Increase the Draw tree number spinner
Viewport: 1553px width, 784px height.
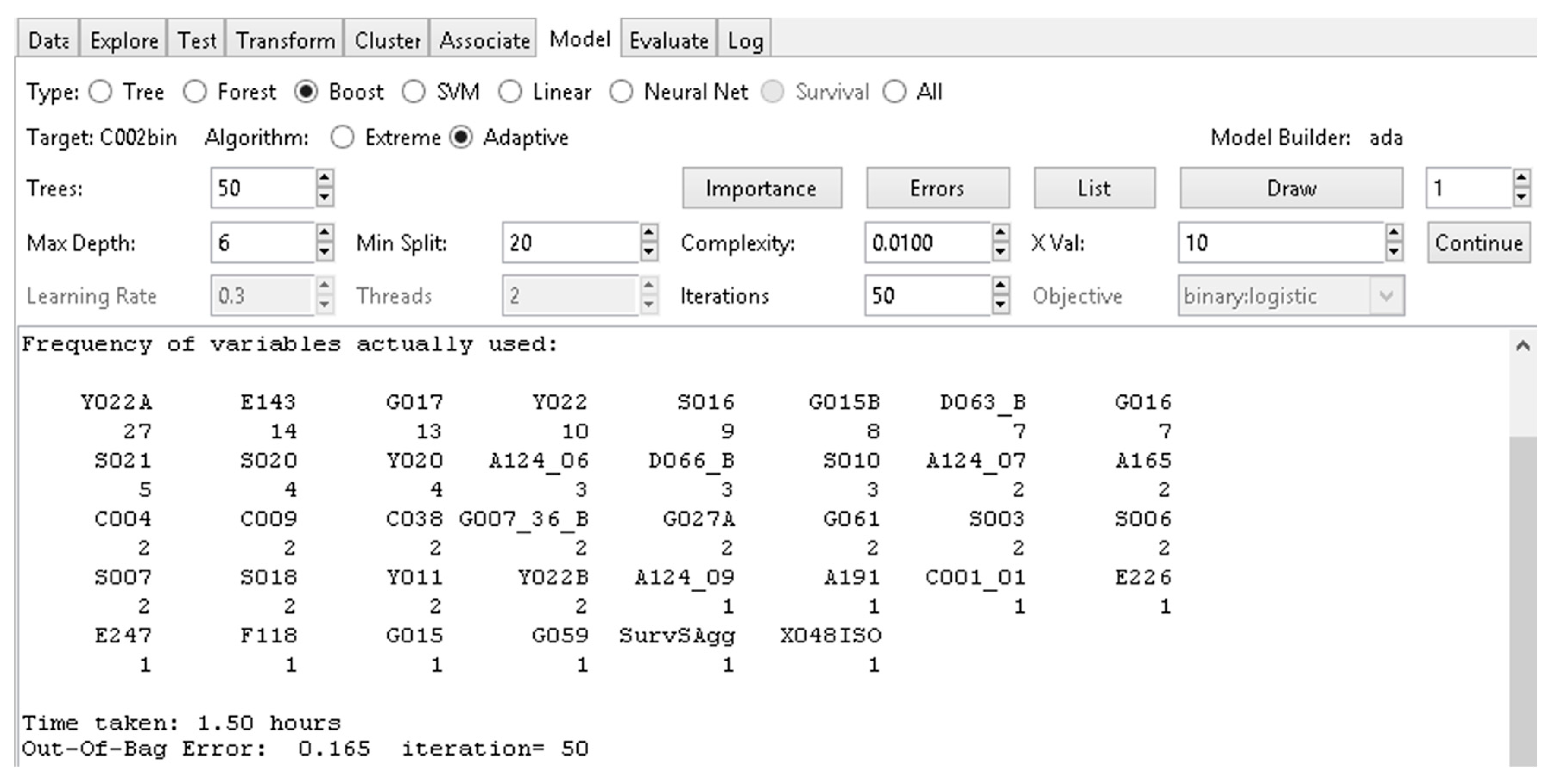point(1521,178)
